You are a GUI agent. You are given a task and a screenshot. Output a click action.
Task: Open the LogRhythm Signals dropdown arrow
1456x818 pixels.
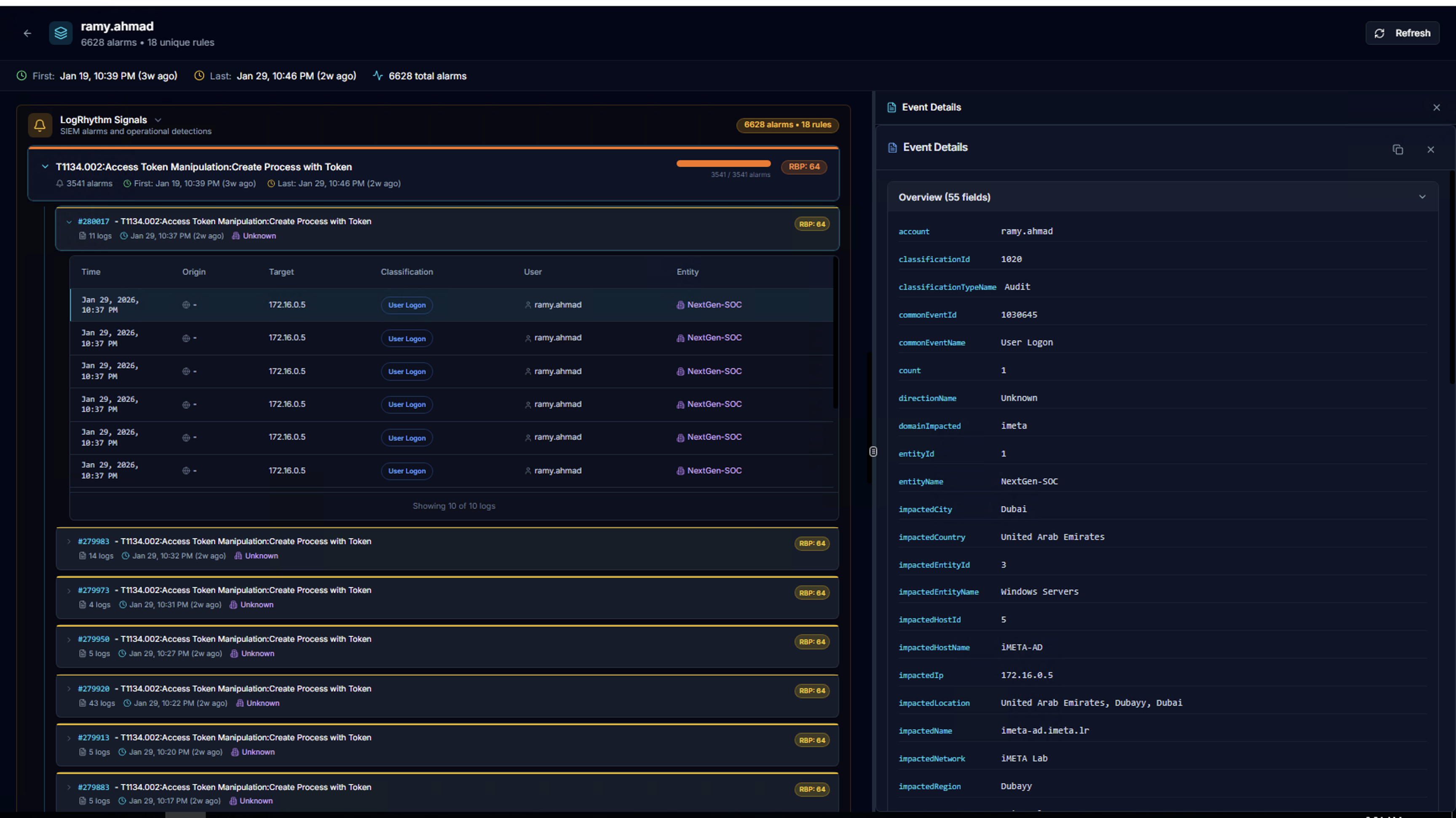[x=158, y=120]
